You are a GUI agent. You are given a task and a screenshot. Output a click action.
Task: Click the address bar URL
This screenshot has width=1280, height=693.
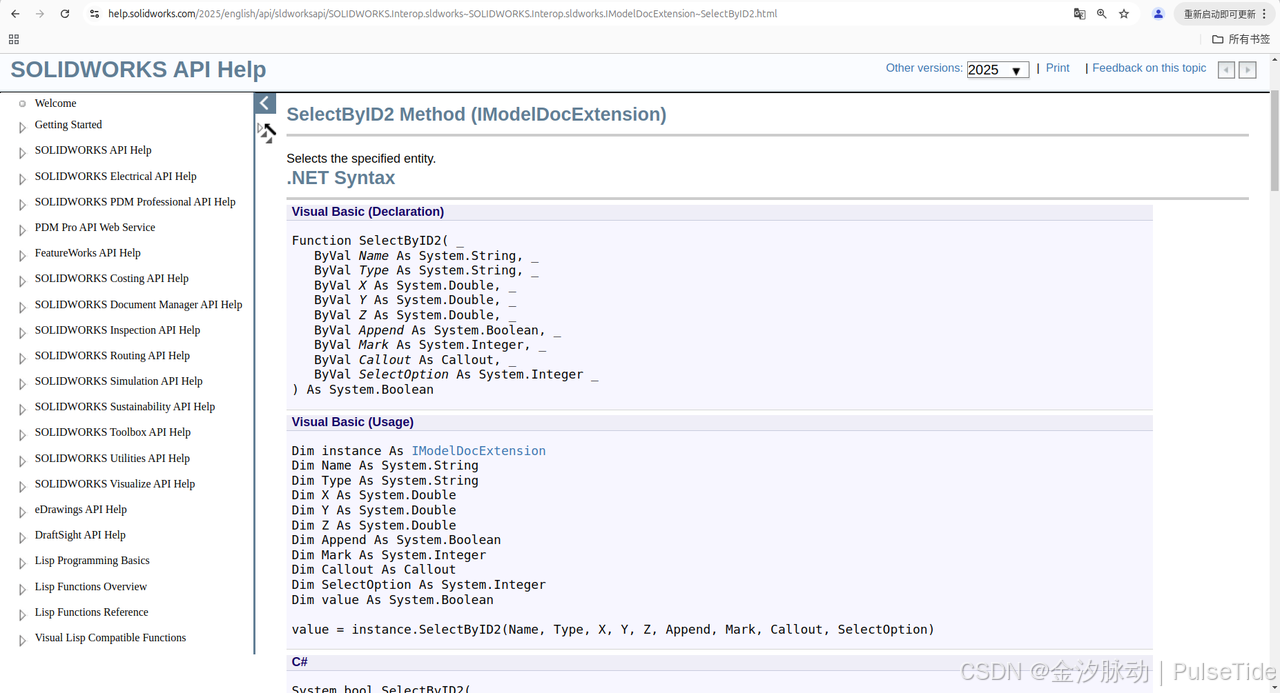tap(442, 14)
